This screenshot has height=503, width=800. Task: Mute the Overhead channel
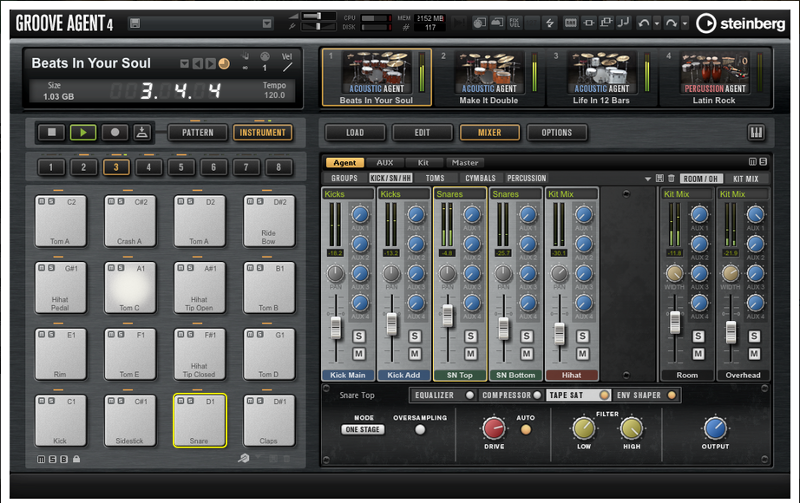[x=754, y=354]
